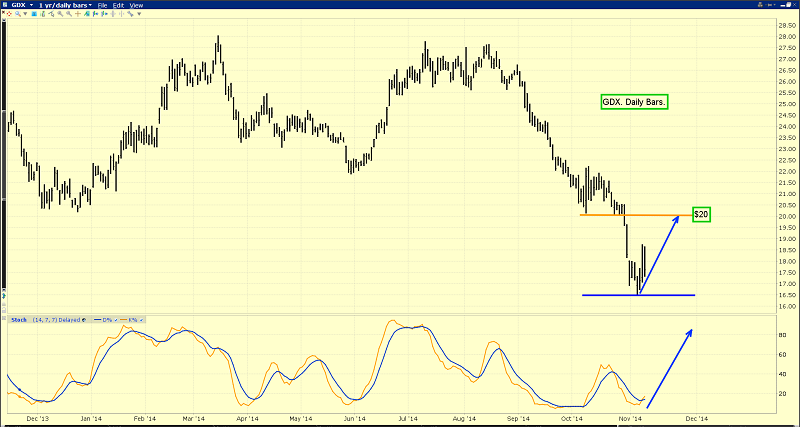The image size is (800, 427).
Task: Toggle the K% line checkbox
Action: (141, 320)
